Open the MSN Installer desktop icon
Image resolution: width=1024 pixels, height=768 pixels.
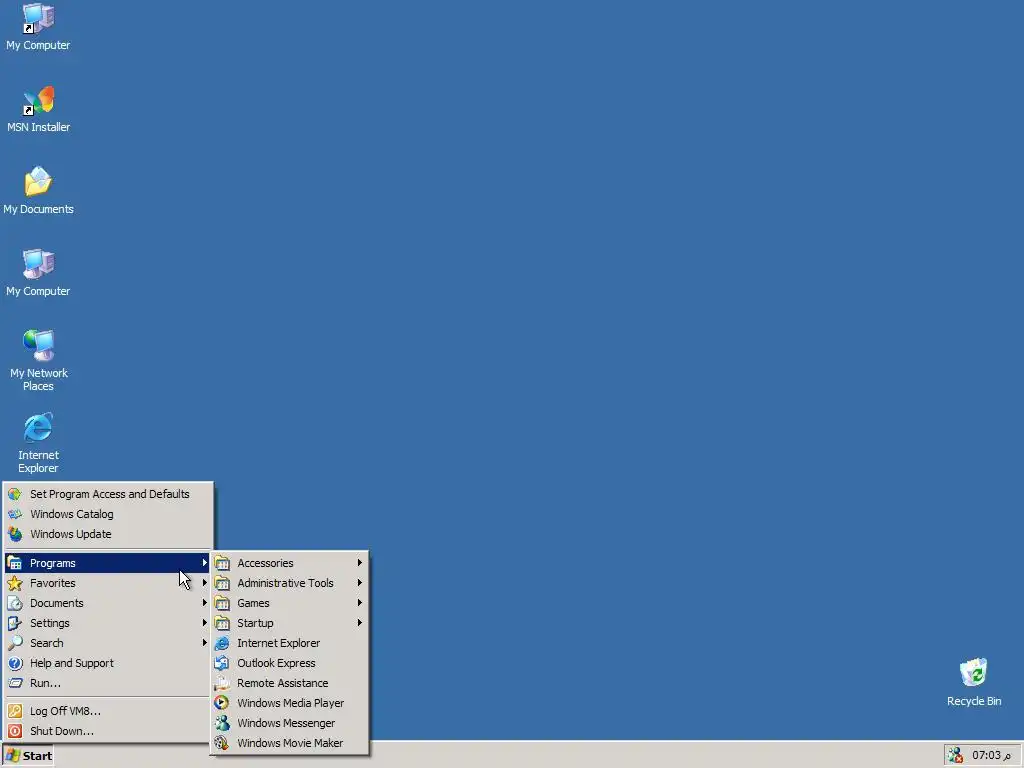click(39, 108)
